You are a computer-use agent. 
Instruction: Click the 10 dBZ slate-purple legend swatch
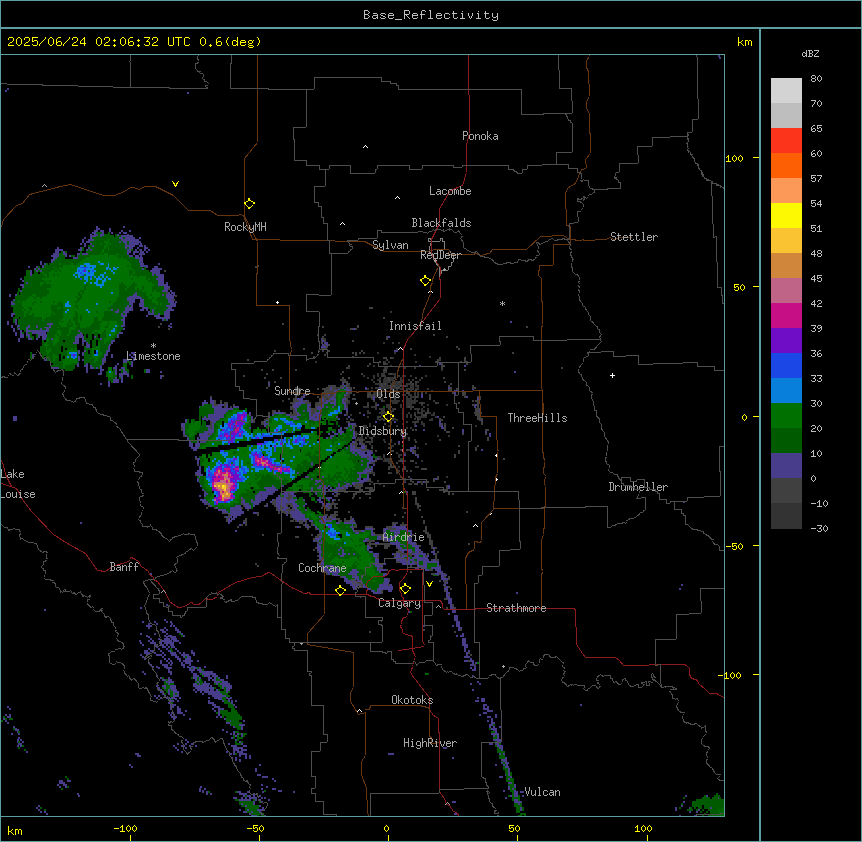click(x=786, y=466)
